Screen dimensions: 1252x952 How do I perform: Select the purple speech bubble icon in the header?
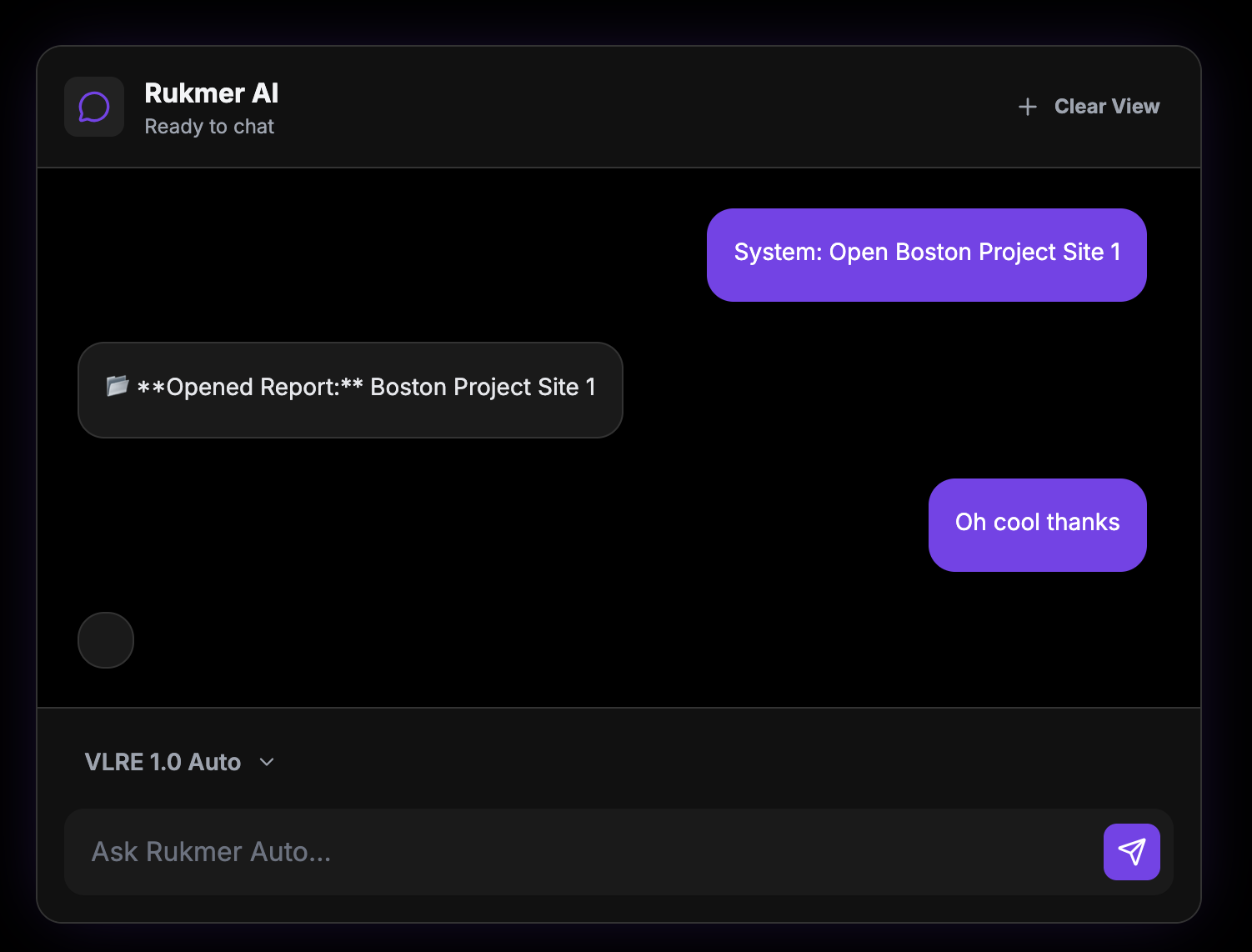coord(93,107)
